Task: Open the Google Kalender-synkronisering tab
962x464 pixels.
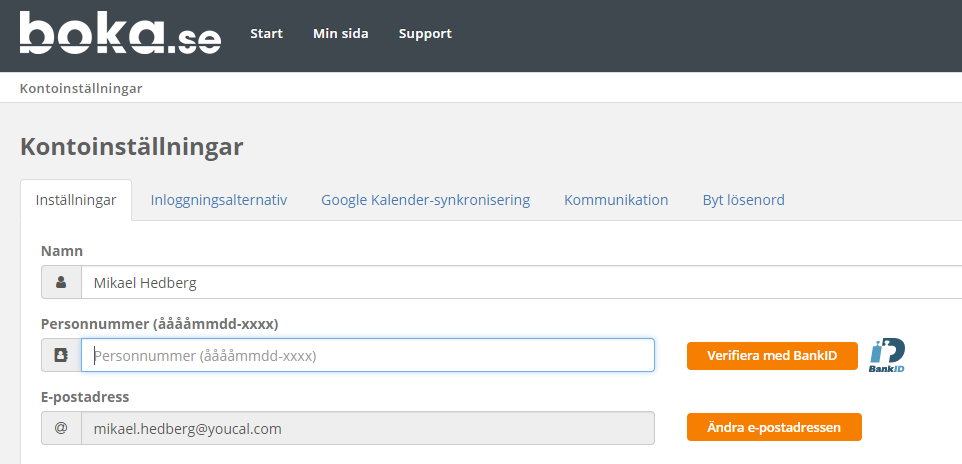Action: [425, 200]
